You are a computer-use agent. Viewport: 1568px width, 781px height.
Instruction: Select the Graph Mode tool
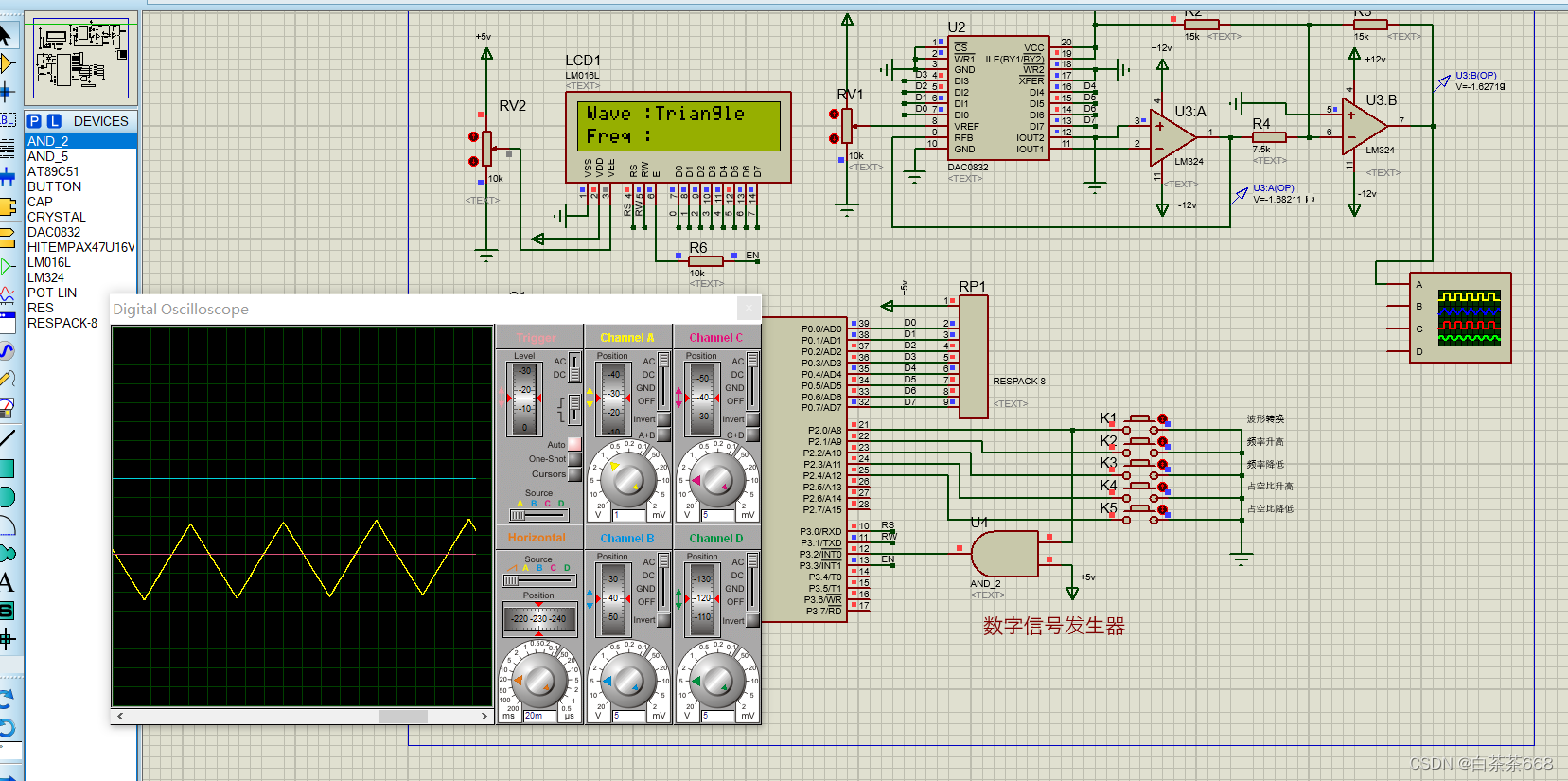pos(7,294)
